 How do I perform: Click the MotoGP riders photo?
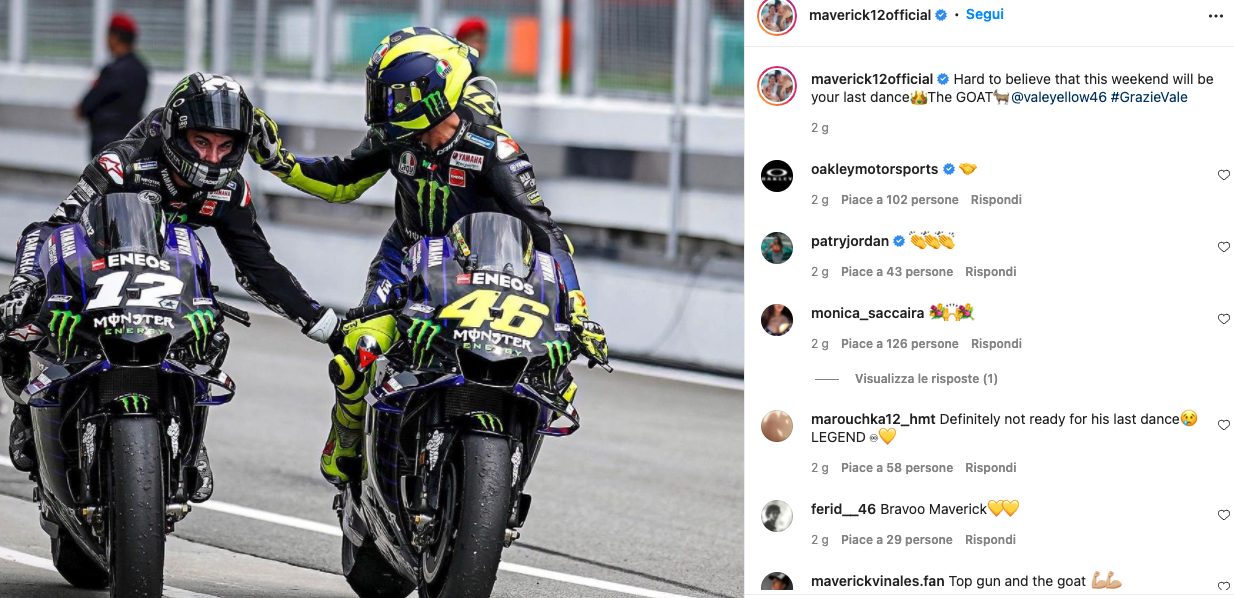click(372, 299)
